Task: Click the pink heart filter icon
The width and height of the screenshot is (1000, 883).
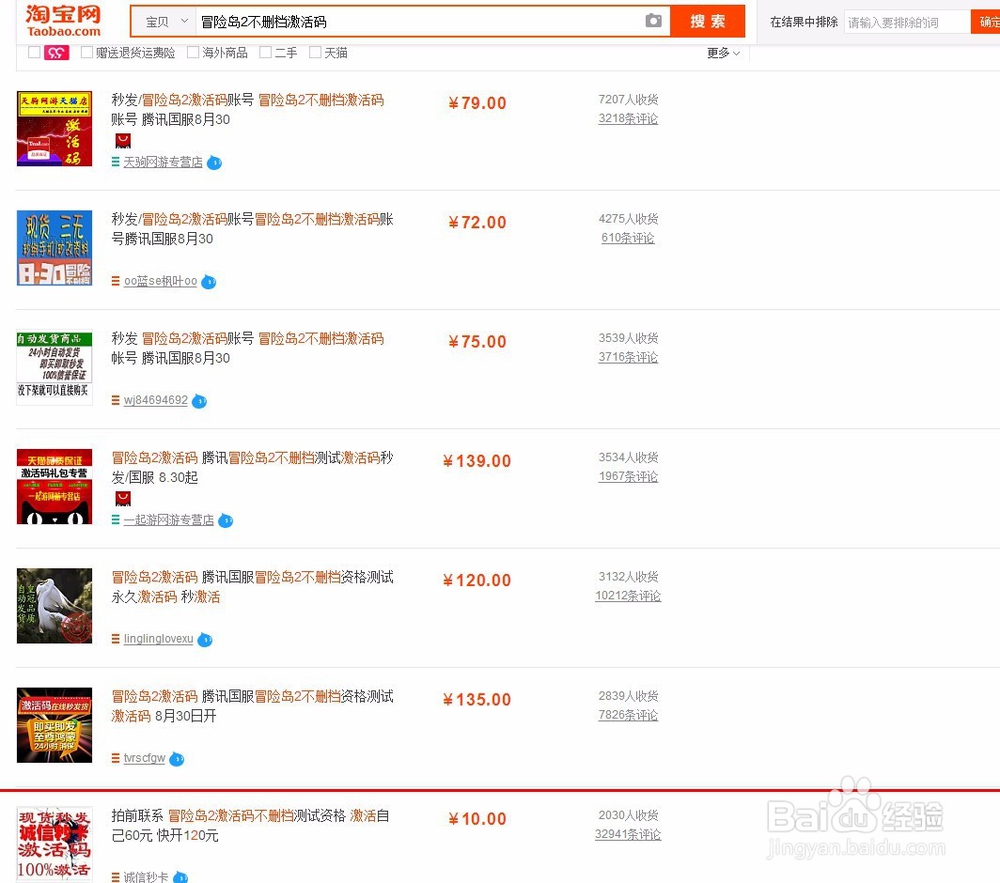Action: (56, 53)
